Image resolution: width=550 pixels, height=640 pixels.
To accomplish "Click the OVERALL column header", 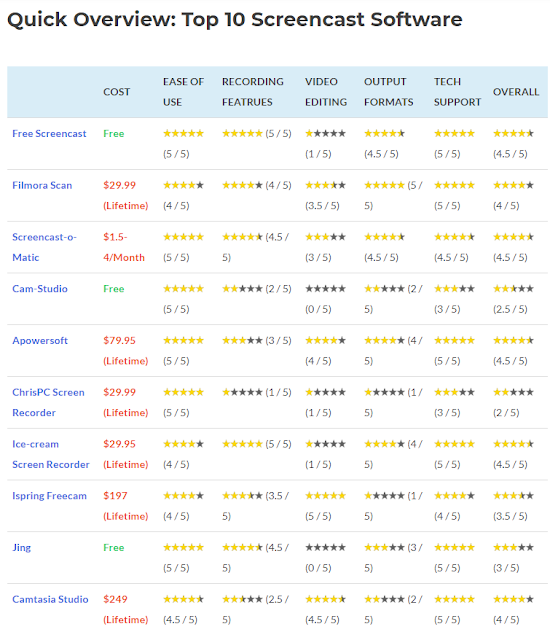I will tap(516, 92).
